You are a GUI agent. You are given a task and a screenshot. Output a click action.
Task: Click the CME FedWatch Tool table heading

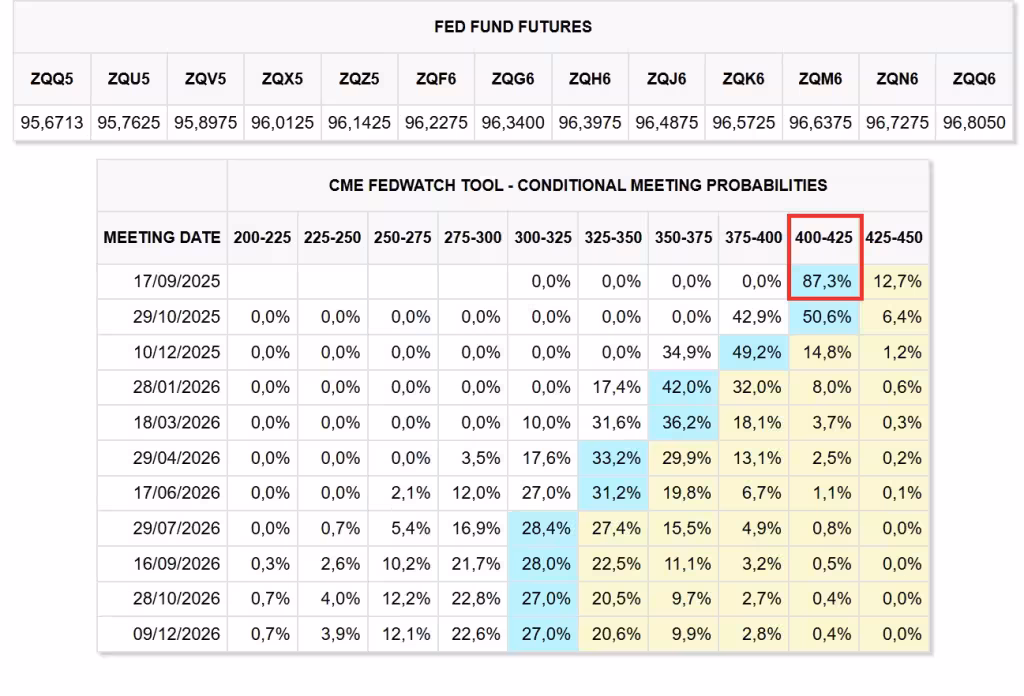(x=578, y=185)
